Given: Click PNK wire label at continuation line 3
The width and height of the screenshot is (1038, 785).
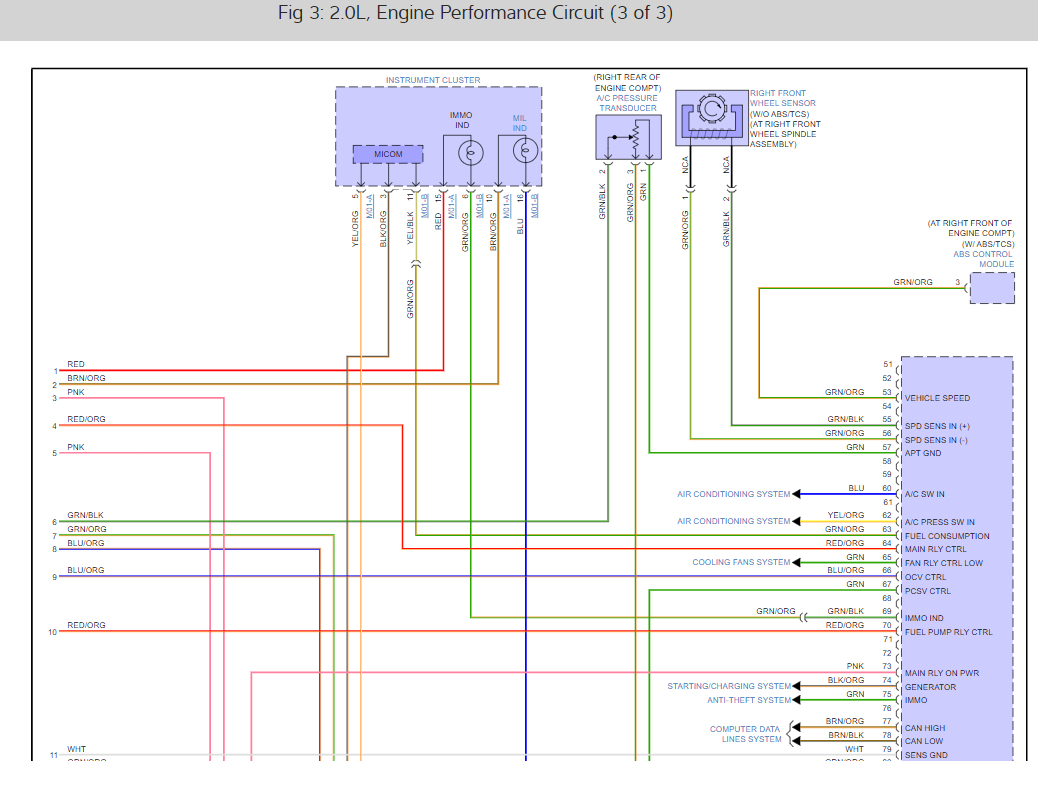Looking at the screenshot, I should [75, 392].
